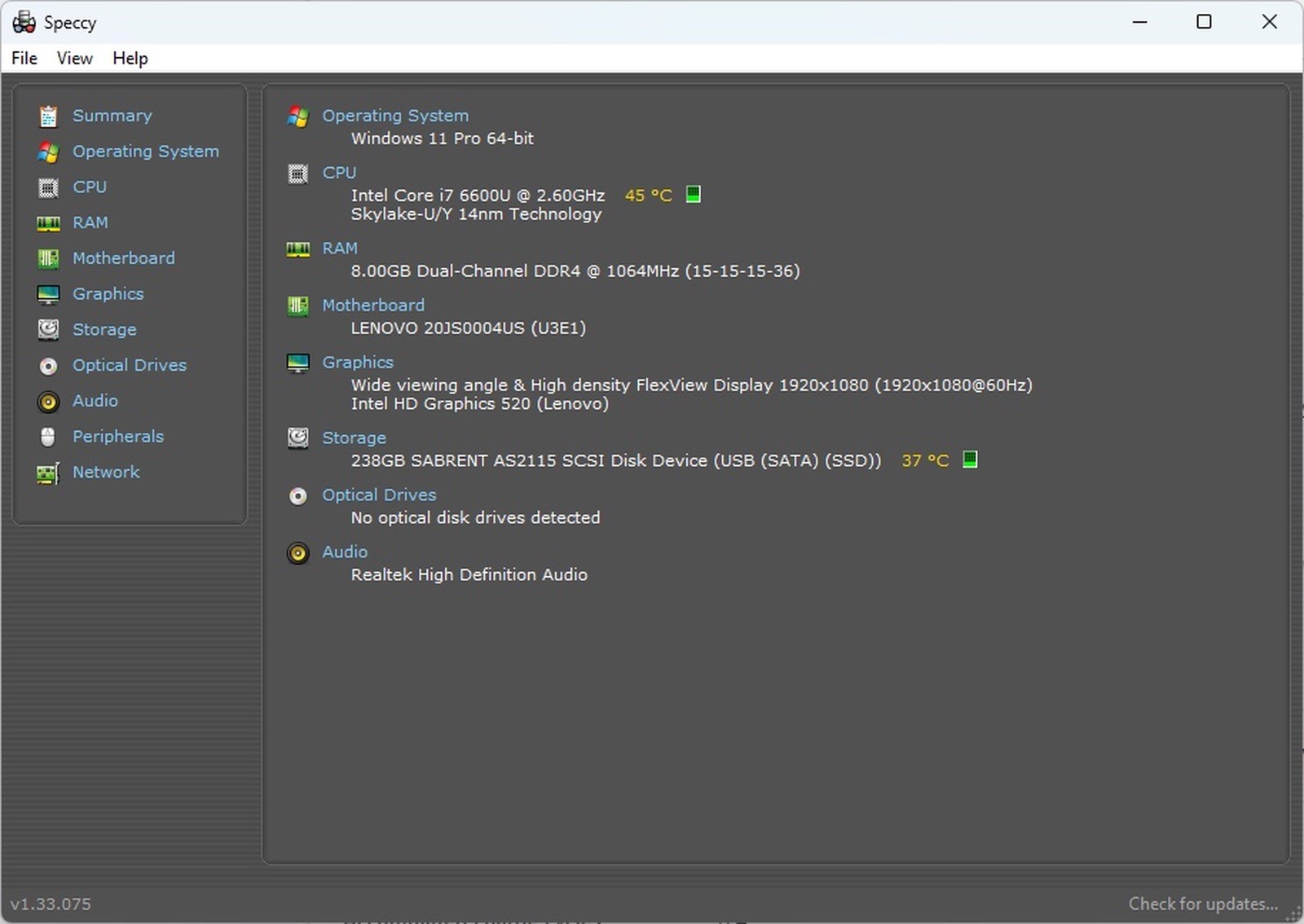Click the Speccy app icon in title bar
Screen dimensions: 1304x924
coord(24,22)
